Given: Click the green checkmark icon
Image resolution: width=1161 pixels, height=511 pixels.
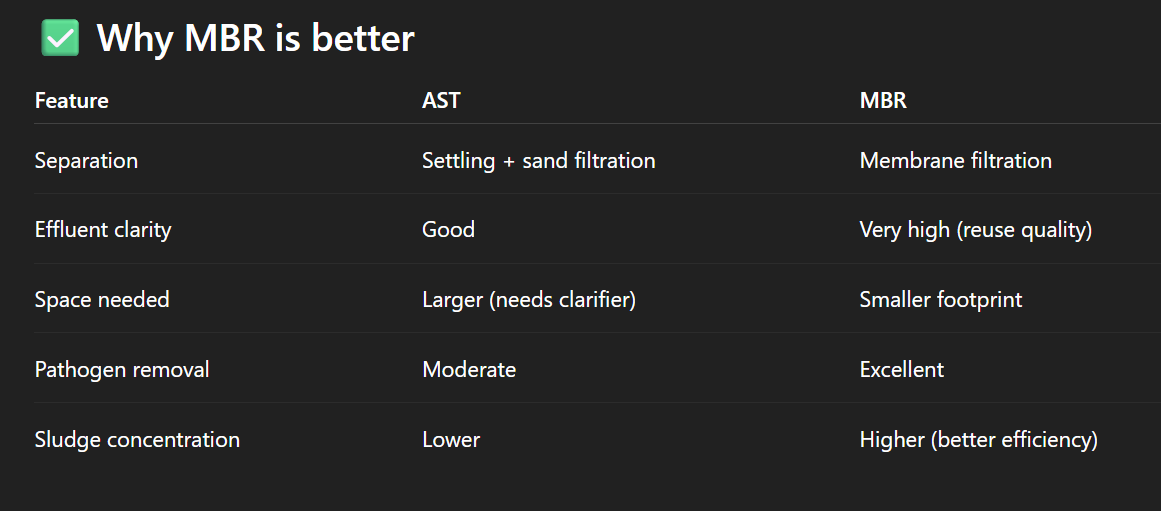Looking at the screenshot, I should [x=60, y=38].
